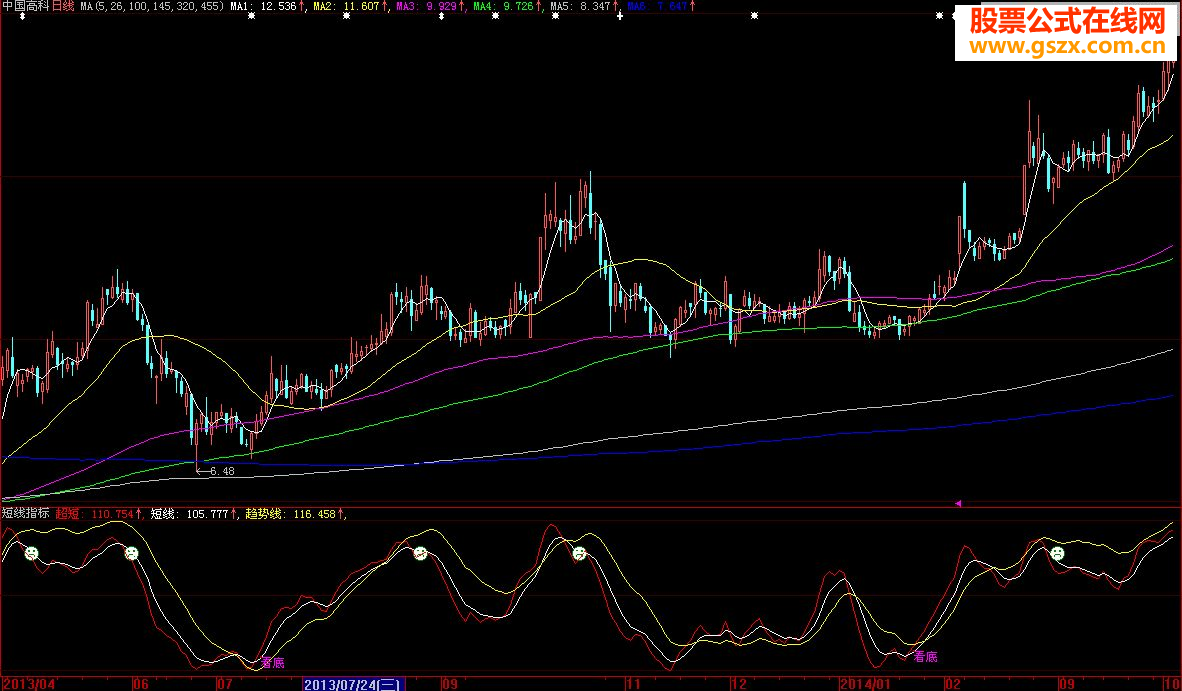This screenshot has height=691, width=1182.
Task: Click the second smiley marker from left
Action: pyautogui.click(x=131, y=554)
